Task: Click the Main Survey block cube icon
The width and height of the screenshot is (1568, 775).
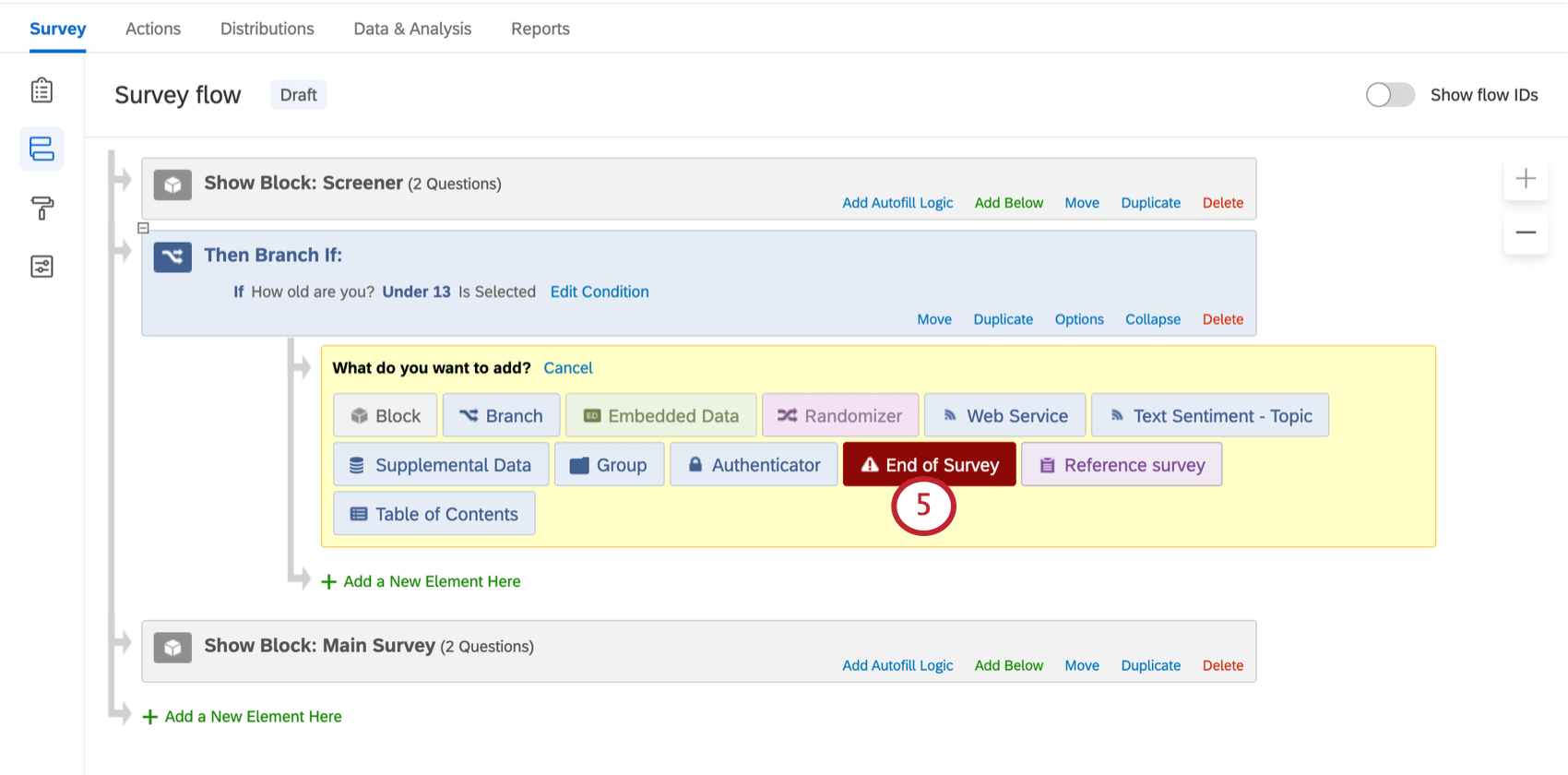Action: (x=172, y=648)
